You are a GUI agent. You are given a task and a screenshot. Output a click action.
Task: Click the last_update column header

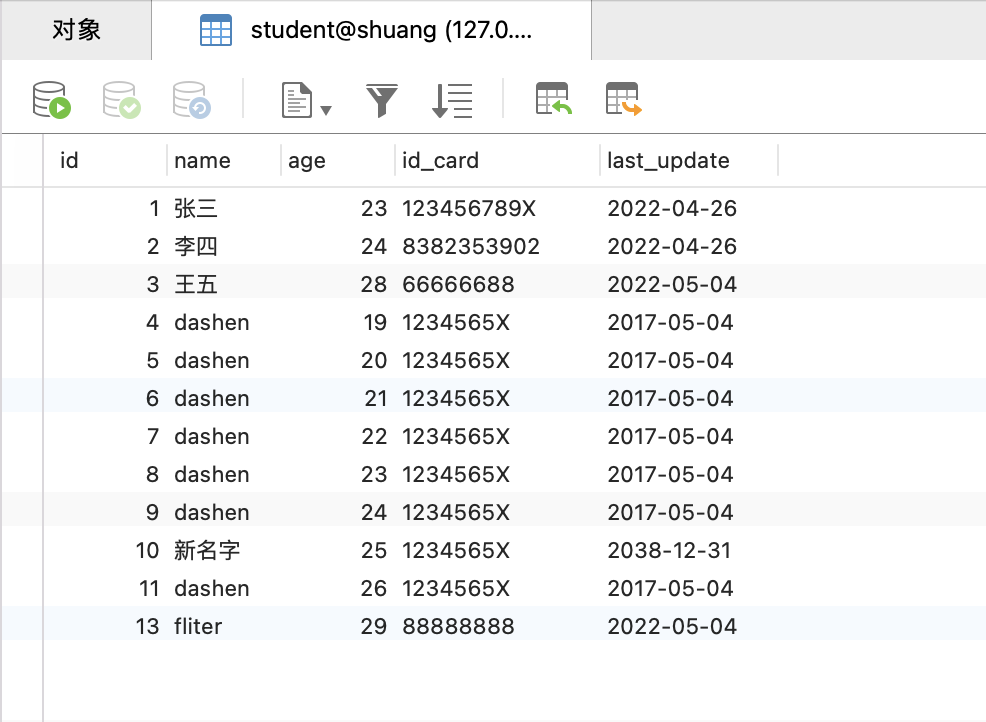tap(668, 160)
